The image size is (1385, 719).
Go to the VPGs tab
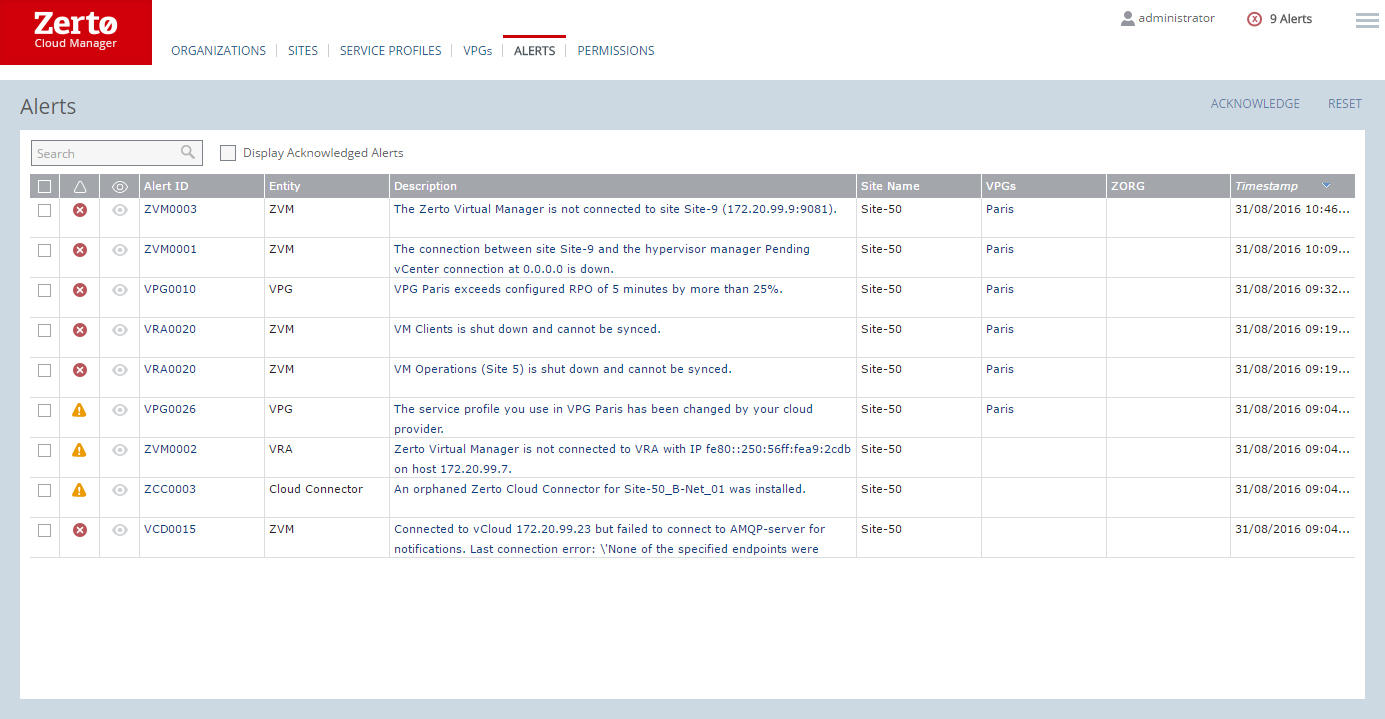(478, 51)
